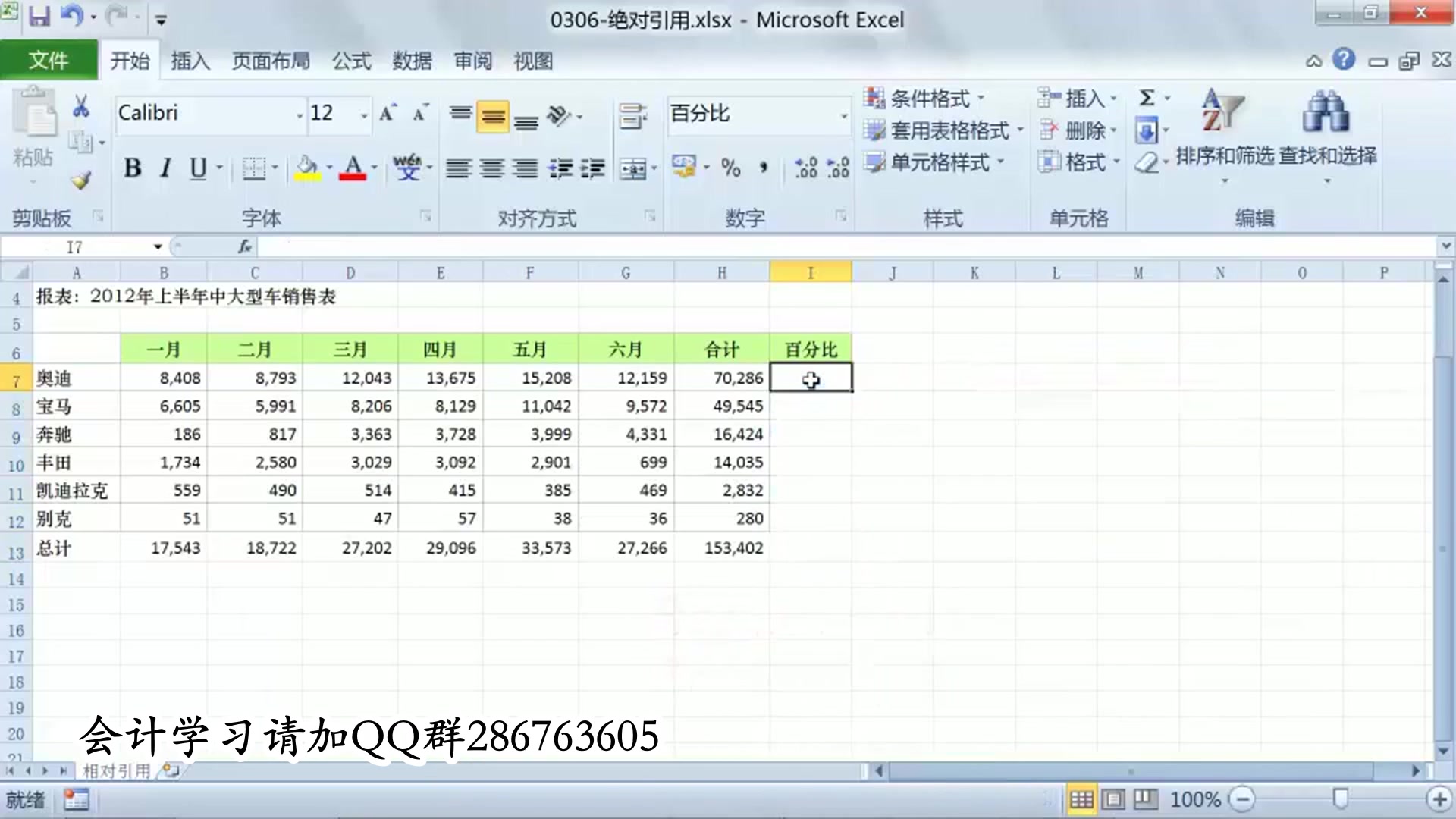Click the AutoSum sigma icon
1456x819 pixels.
coord(1147,98)
